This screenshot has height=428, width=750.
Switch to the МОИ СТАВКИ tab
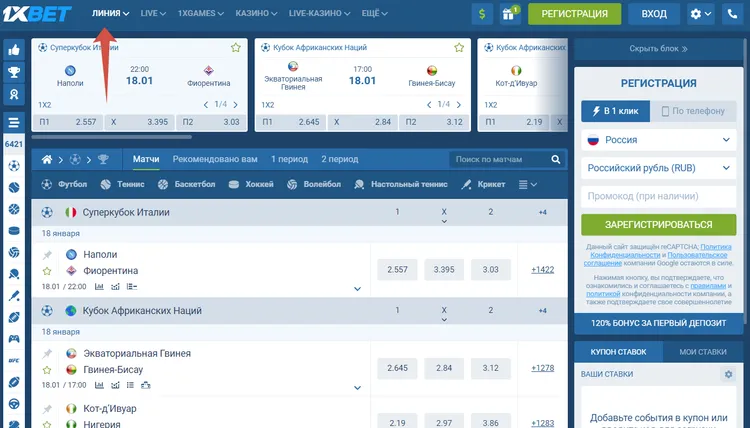(703, 352)
